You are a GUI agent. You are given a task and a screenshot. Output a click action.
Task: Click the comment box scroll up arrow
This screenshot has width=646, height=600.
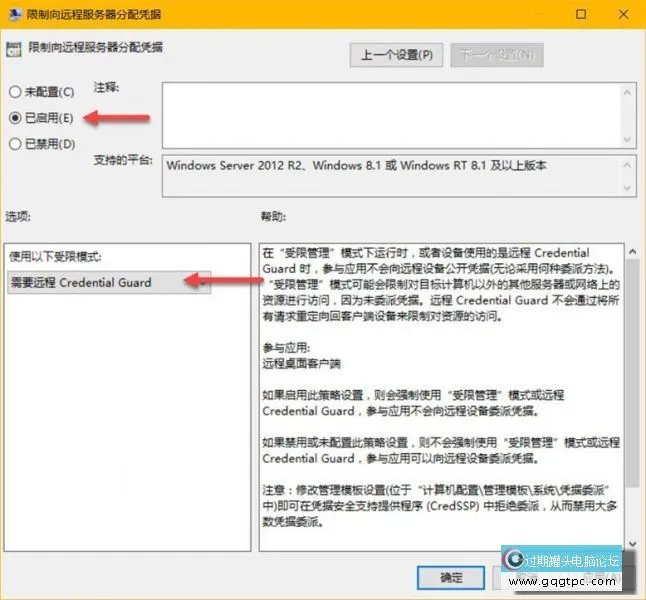tap(627, 92)
